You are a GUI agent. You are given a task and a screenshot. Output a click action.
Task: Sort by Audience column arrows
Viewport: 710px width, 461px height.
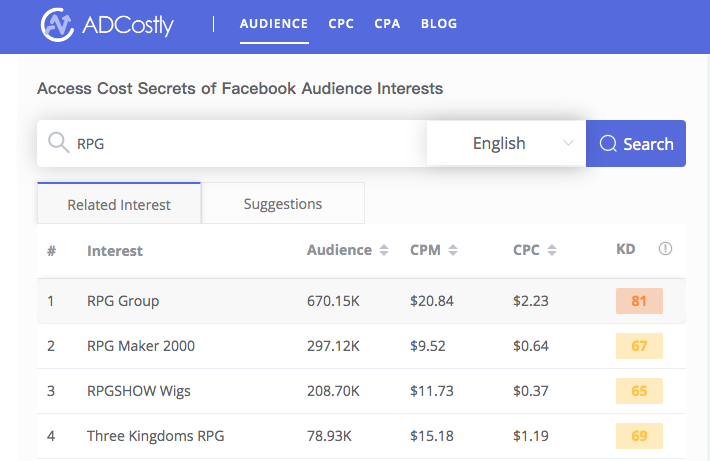coord(384,250)
